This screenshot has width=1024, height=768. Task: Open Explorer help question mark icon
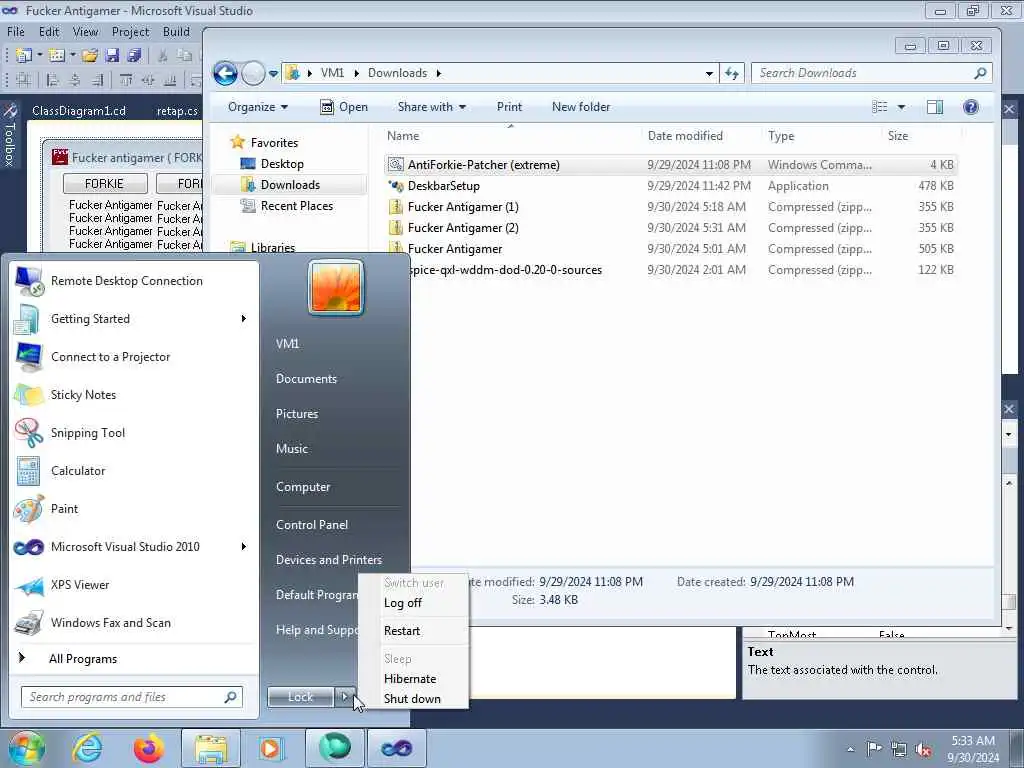(971, 107)
